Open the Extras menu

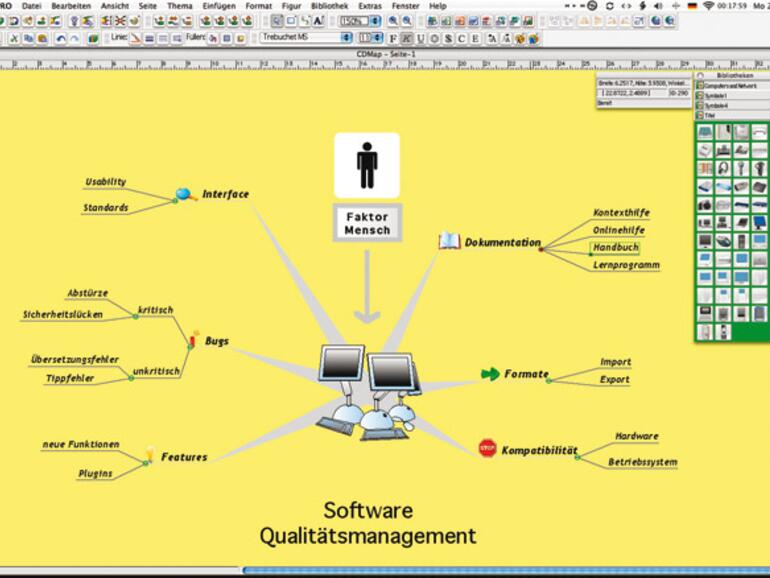pyautogui.click(x=370, y=6)
